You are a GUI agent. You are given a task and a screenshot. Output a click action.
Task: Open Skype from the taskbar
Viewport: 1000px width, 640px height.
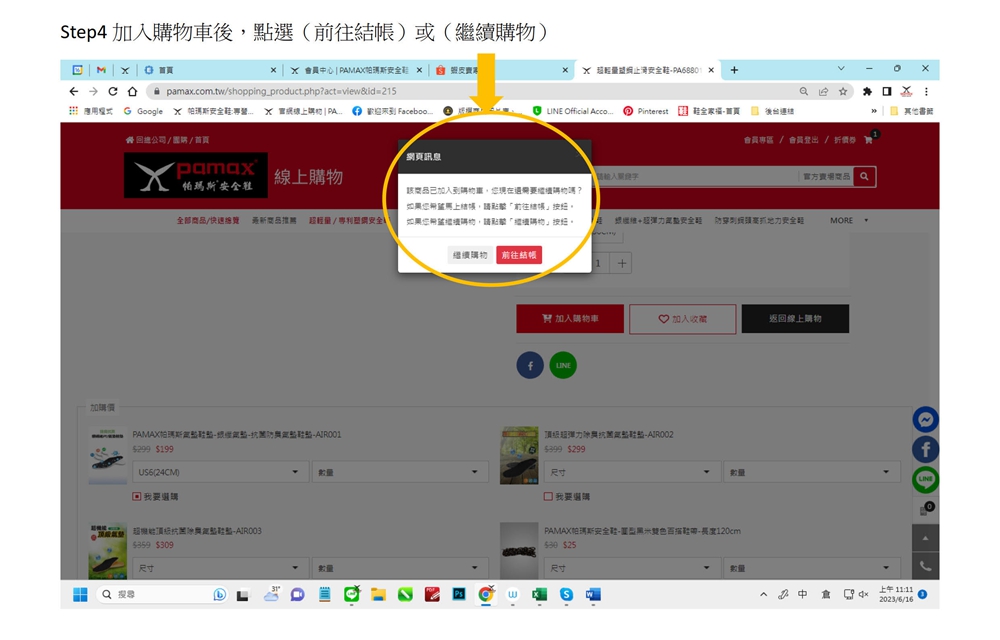566,594
